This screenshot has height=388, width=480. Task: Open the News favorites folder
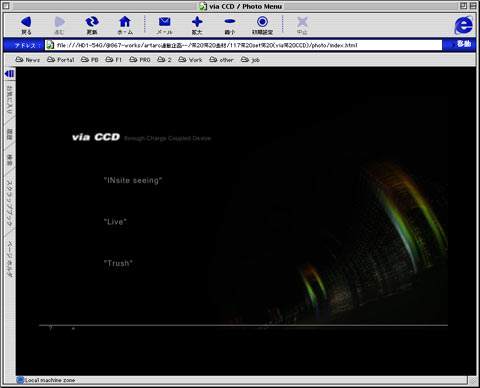click(x=28, y=60)
